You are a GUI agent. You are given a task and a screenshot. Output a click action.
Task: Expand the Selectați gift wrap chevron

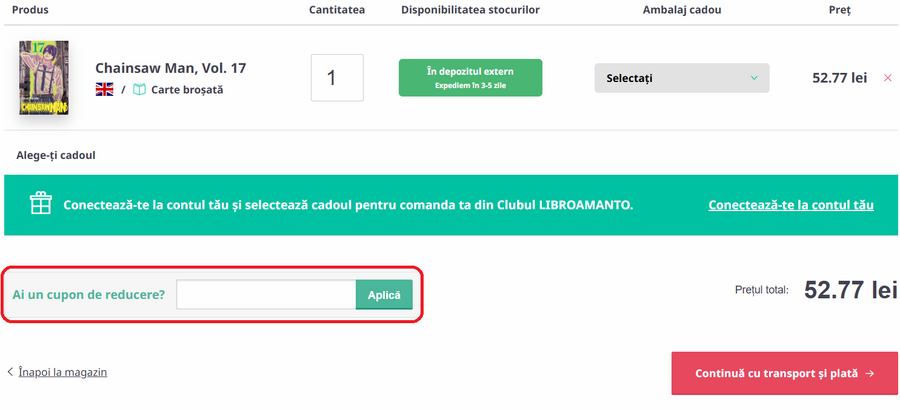tap(754, 78)
